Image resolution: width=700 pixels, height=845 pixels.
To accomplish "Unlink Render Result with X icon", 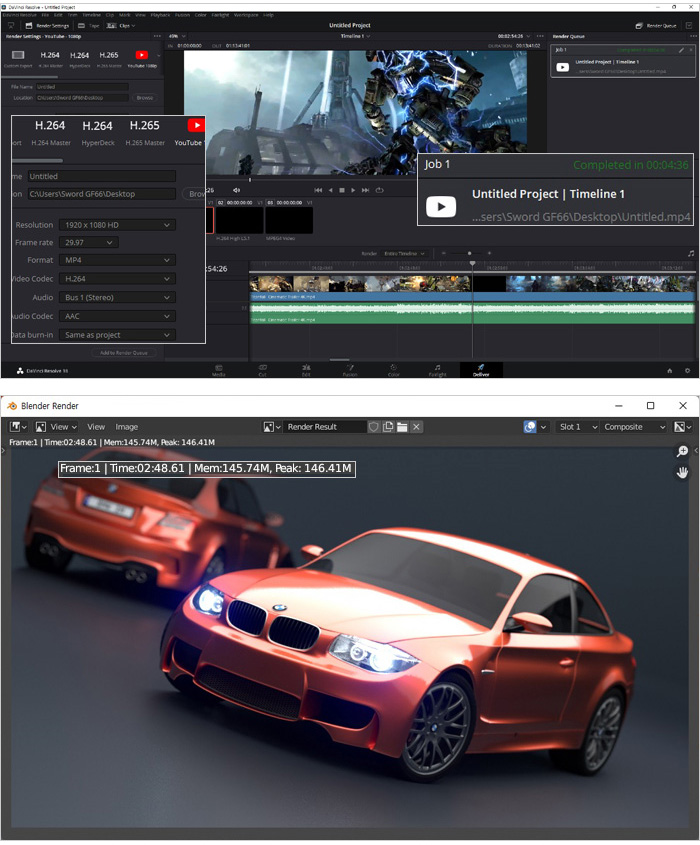I will pos(416,427).
